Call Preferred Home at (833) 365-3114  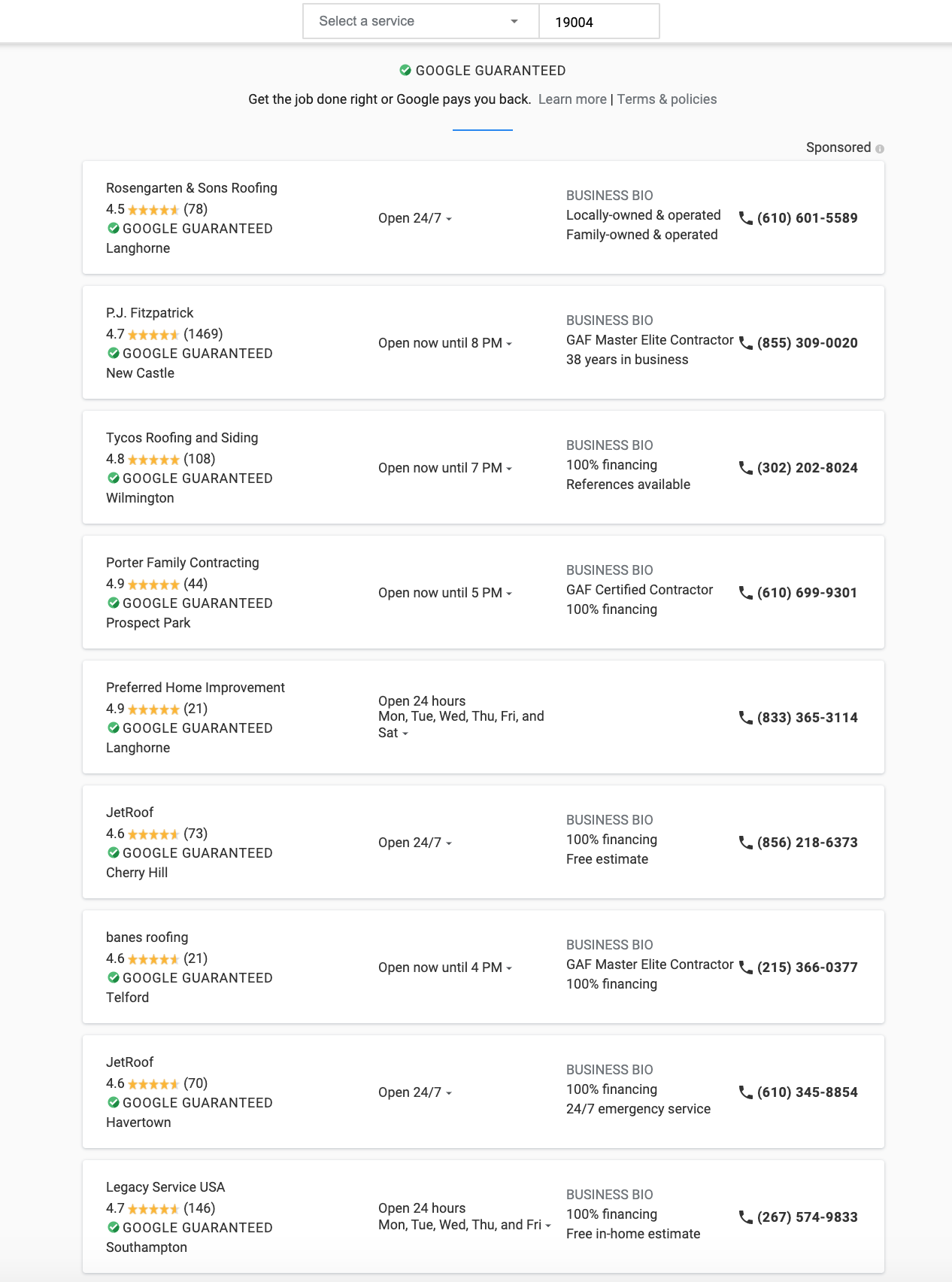point(807,718)
